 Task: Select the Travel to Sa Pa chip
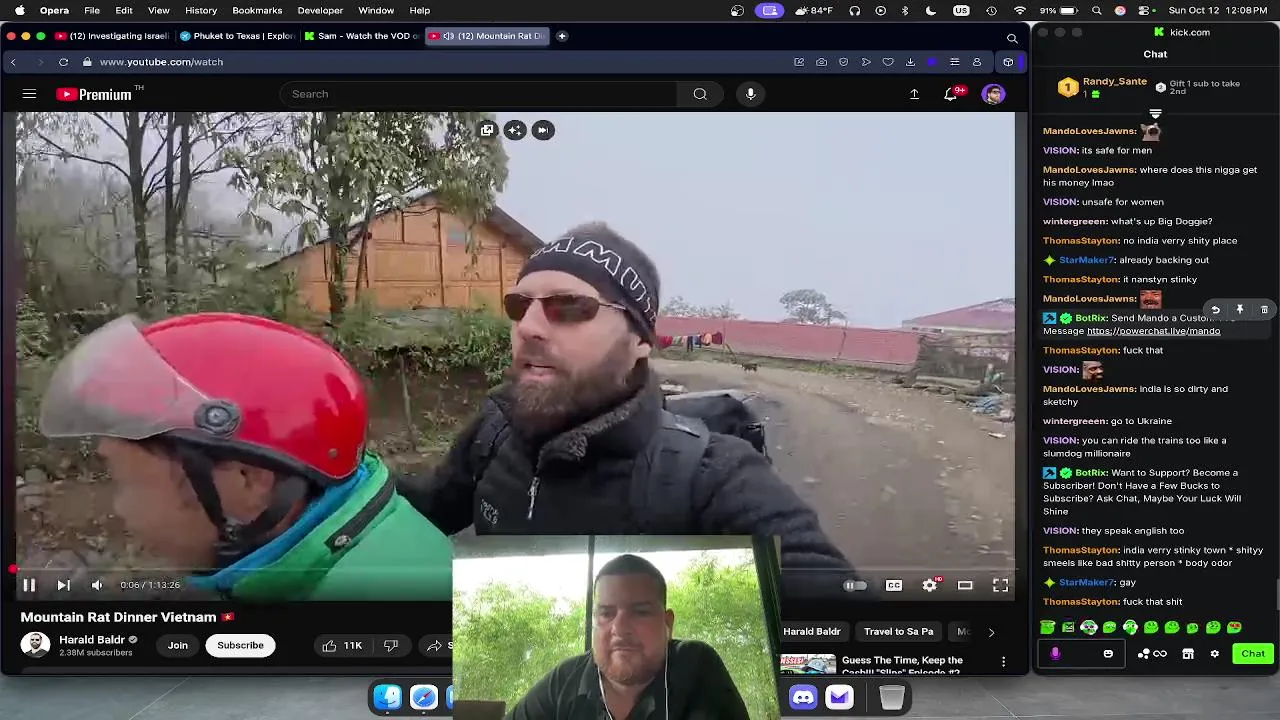(898, 631)
